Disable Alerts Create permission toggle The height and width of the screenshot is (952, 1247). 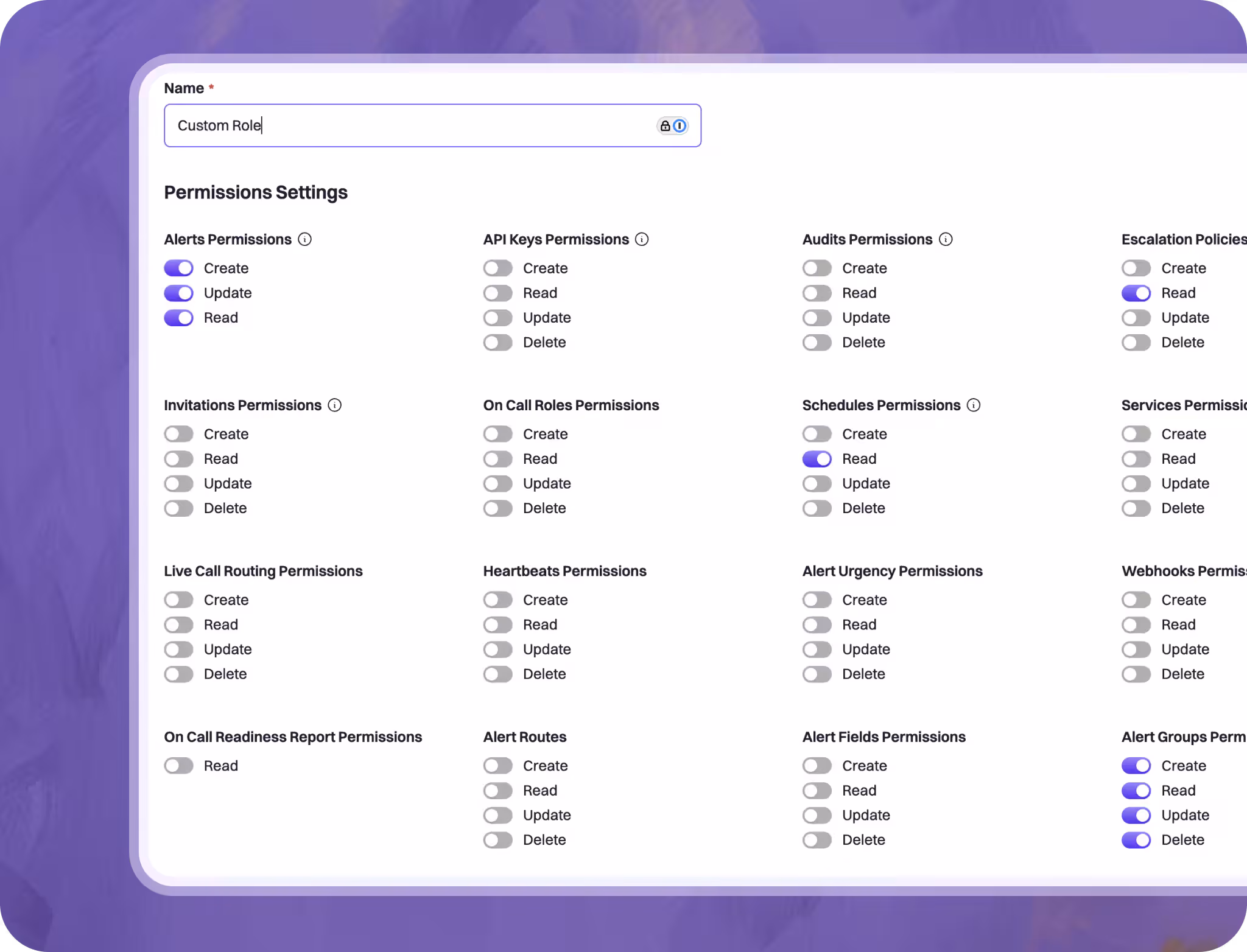[178, 268]
